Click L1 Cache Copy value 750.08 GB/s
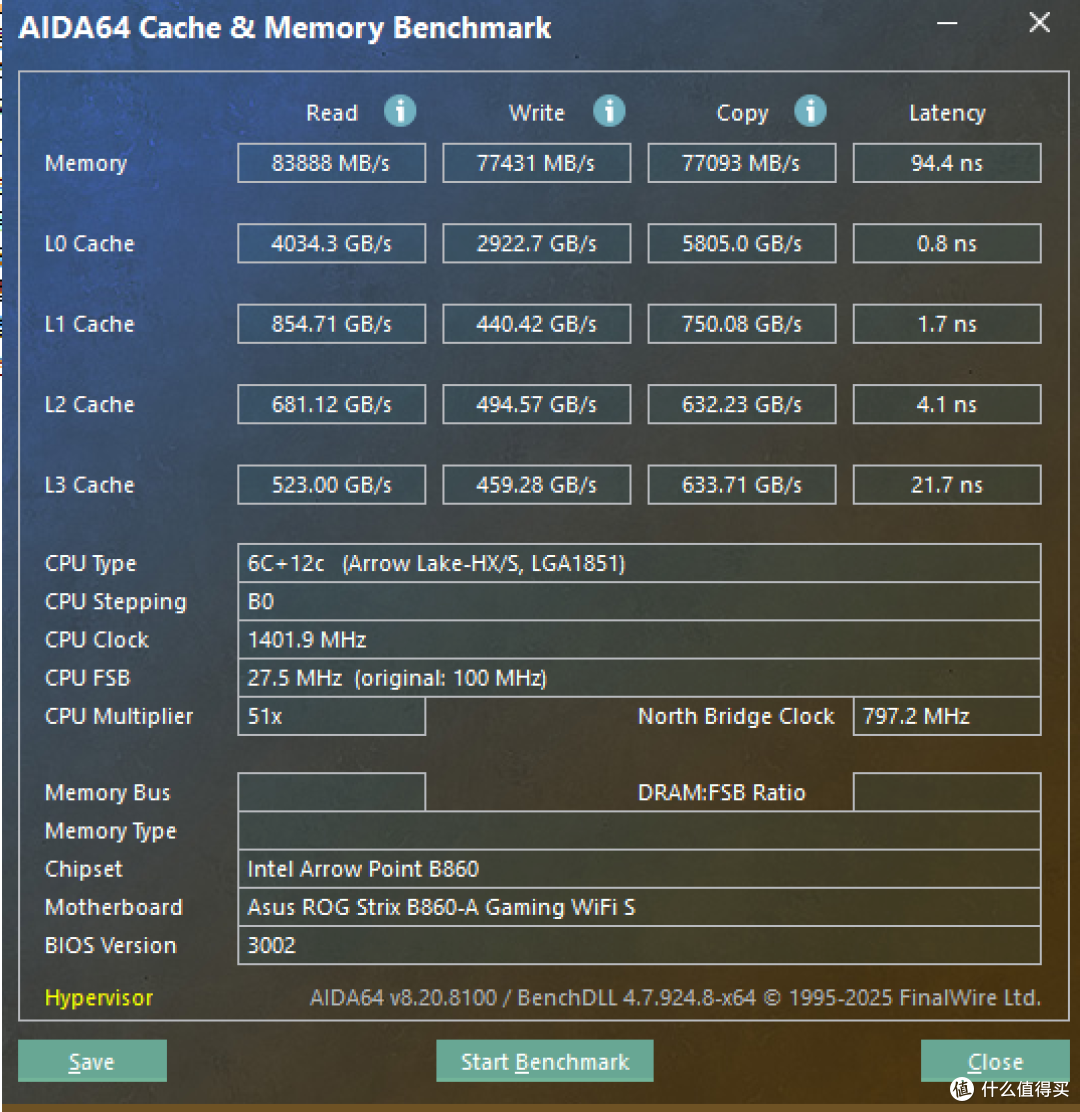Viewport: 1080px width, 1112px height. (741, 324)
